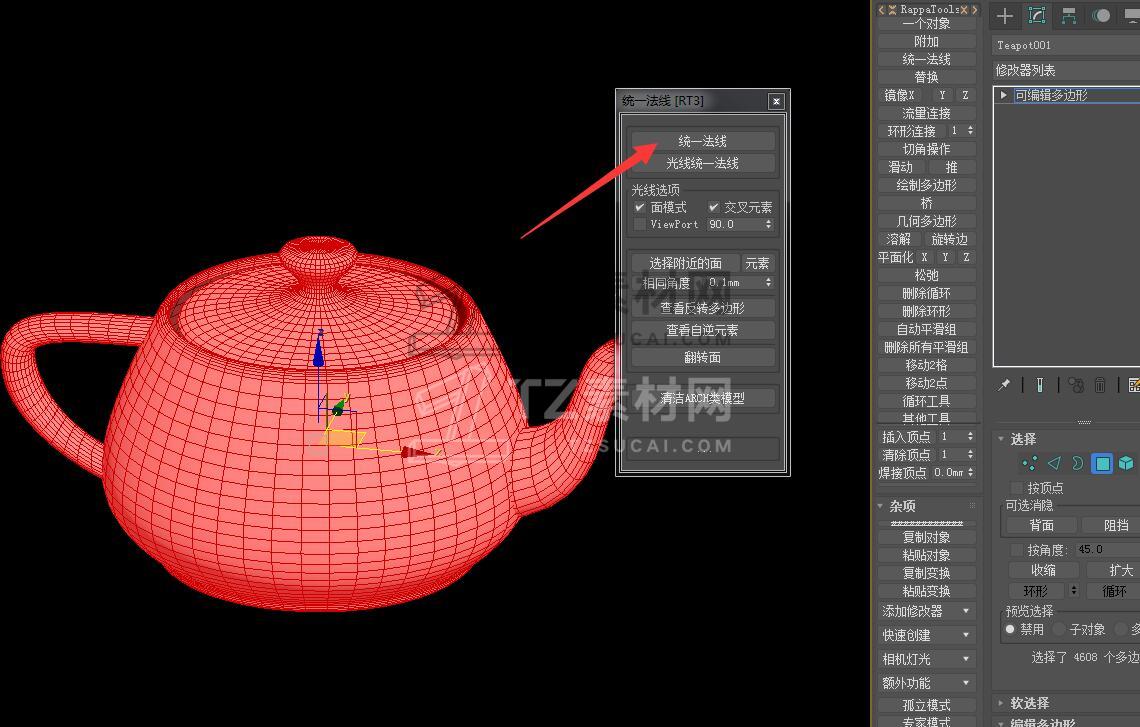Open the 添加修改器 dropdown
This screenshot has width=1140, height=727.
tap(926, 611)
